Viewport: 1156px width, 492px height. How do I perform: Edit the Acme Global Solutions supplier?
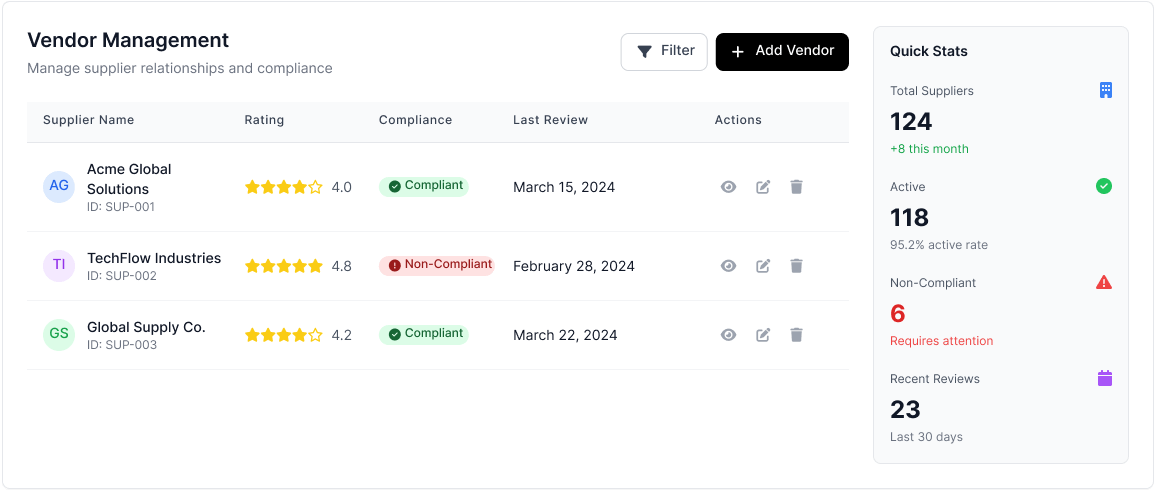(763, 187)
